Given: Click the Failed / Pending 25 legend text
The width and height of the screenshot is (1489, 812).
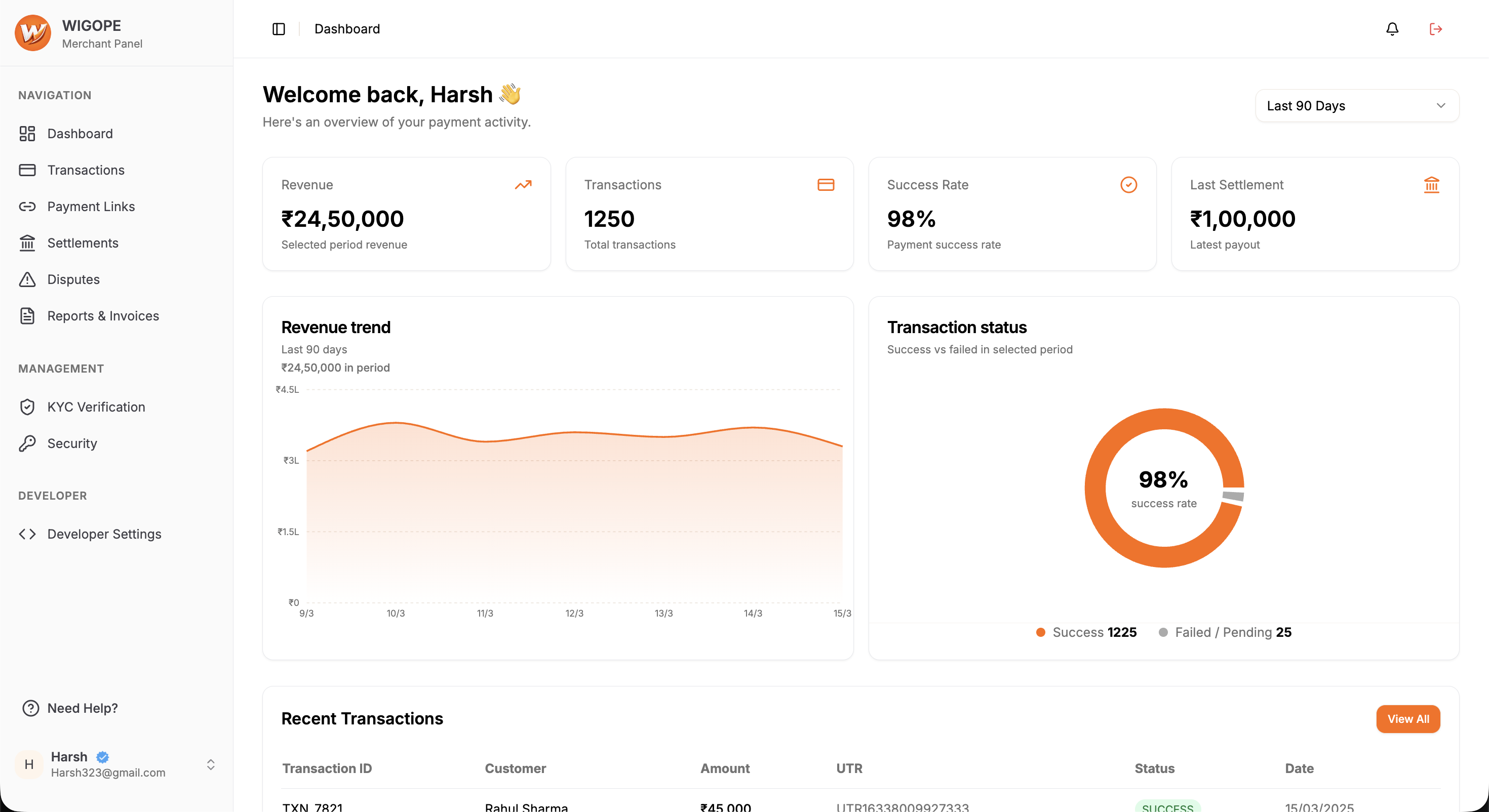Looking at the screenshot, I should [1234, 632].
